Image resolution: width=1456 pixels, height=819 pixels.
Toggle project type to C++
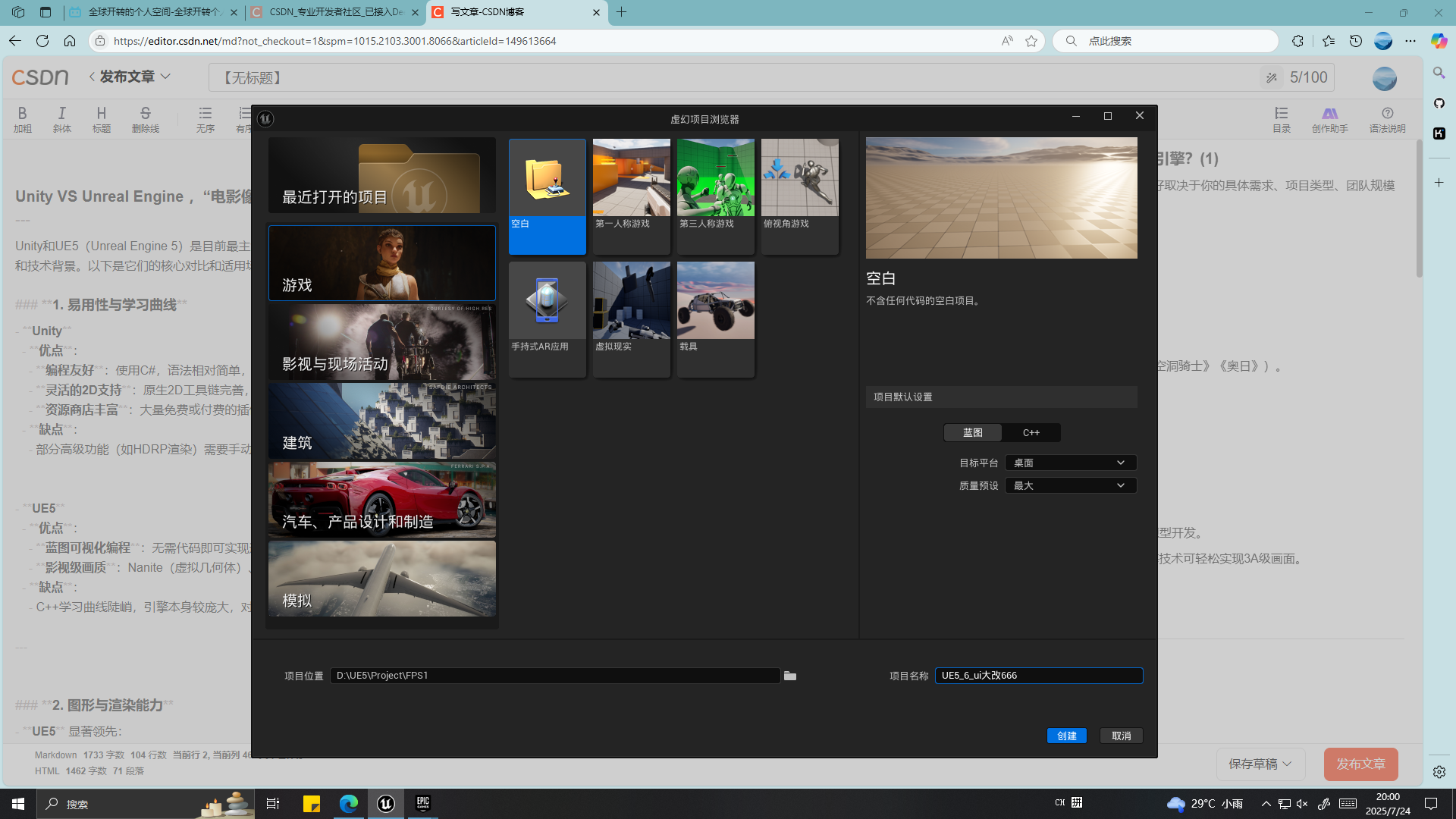point(1031,432)
